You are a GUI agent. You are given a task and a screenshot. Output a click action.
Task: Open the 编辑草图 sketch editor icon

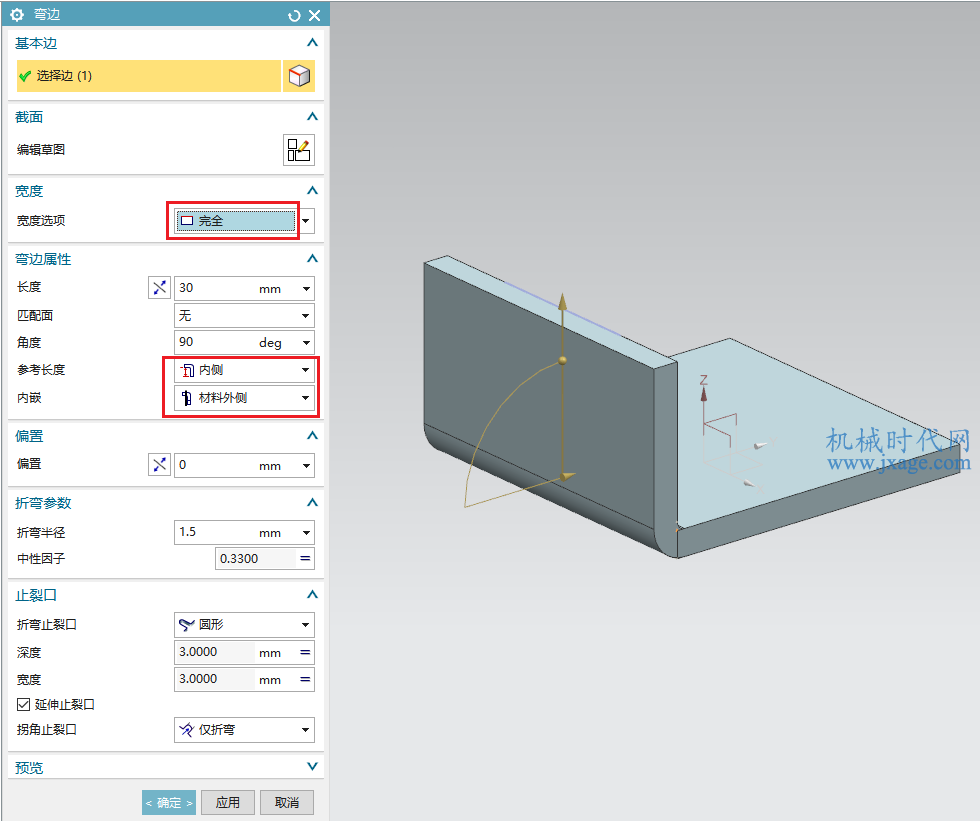point(299,150)
